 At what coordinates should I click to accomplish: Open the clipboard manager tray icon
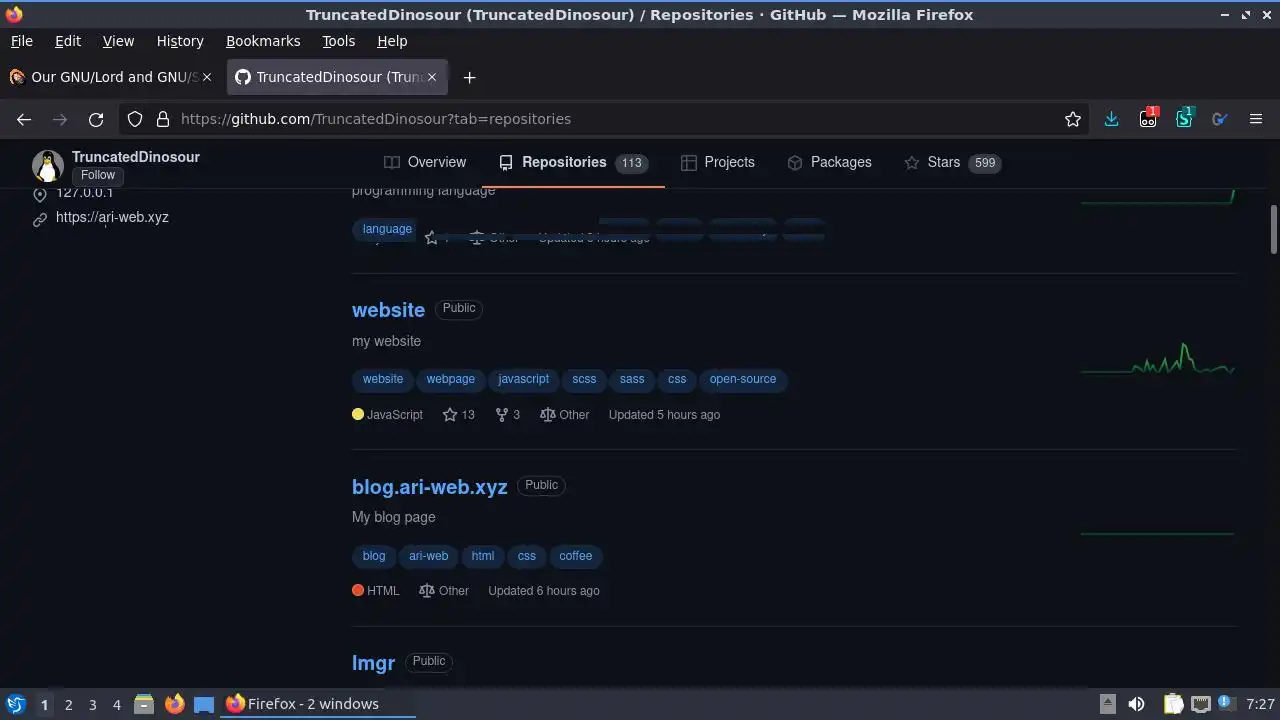click(1174, 704)
